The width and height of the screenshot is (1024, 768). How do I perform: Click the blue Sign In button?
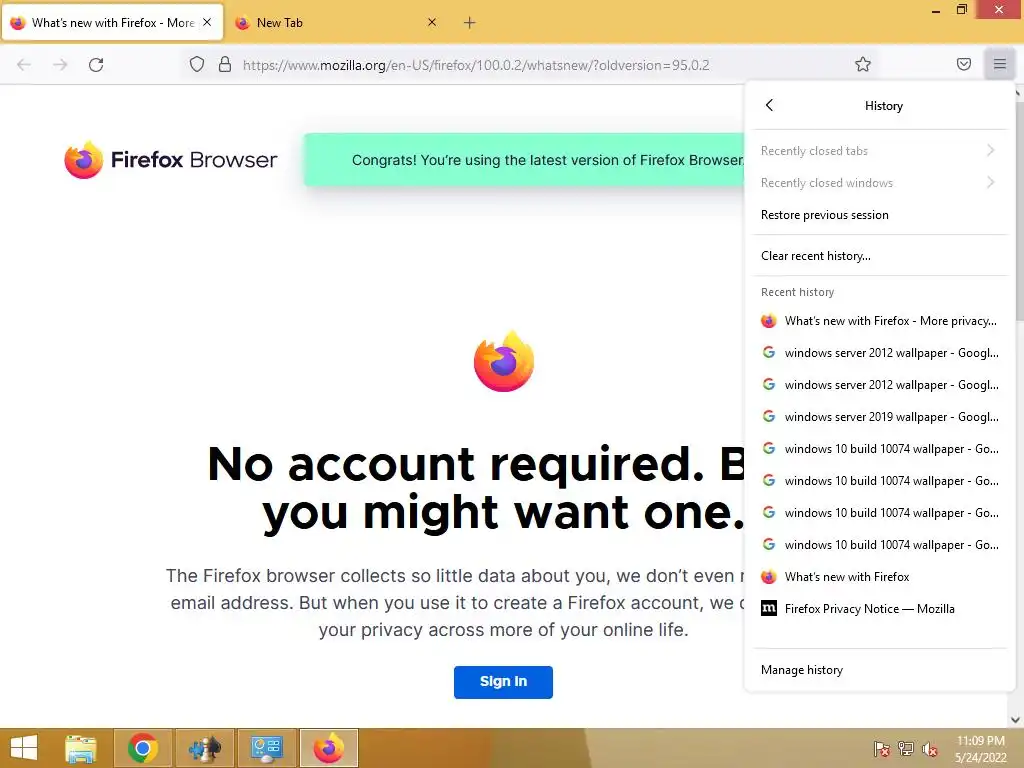[503, 682]
